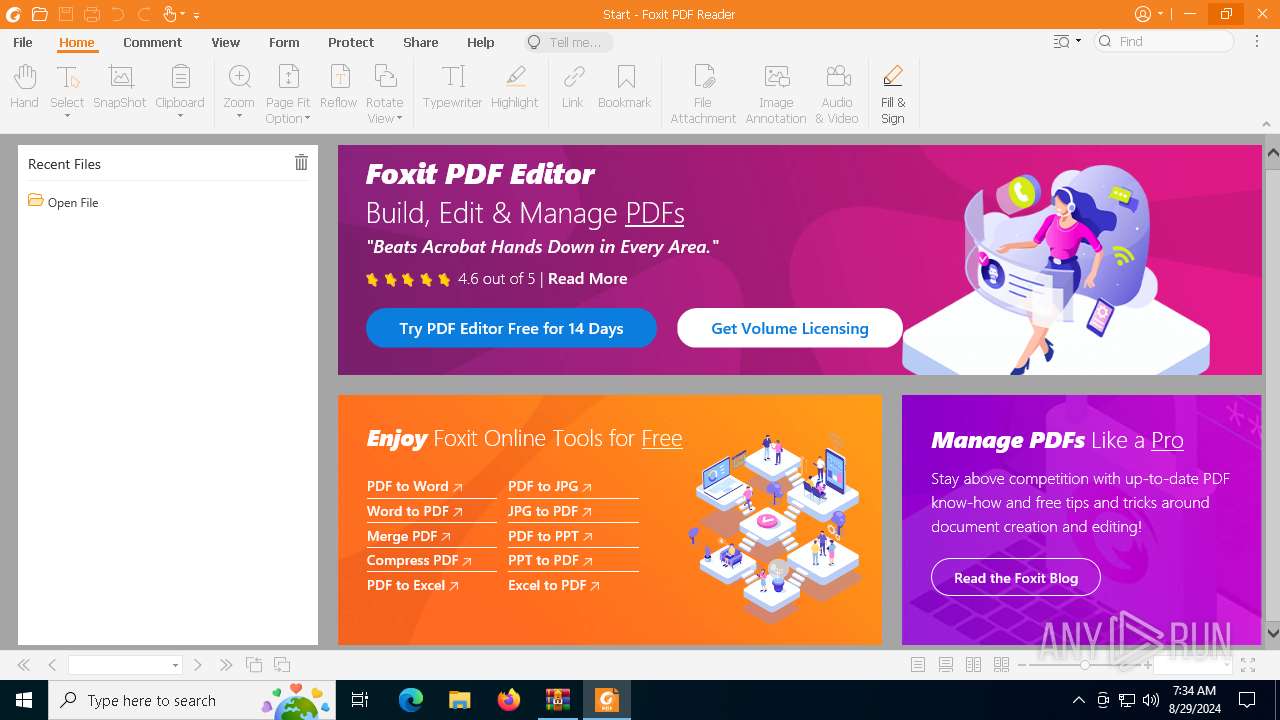The image size is (1280, 720).
Task: Adjust the zoom slider handle
Action: coord(1085,665)
